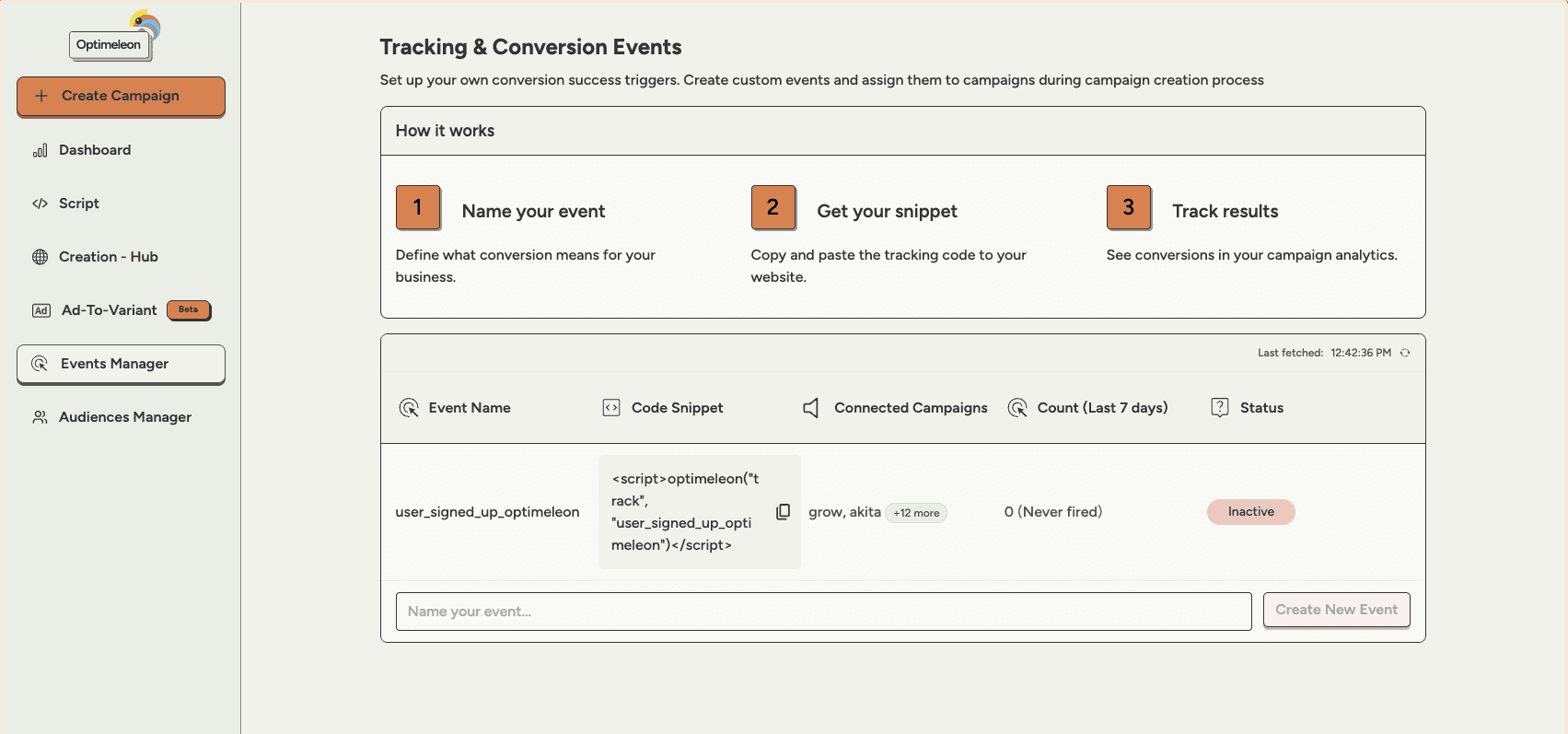Click the Audiences Manager people icon

[41, 417]
